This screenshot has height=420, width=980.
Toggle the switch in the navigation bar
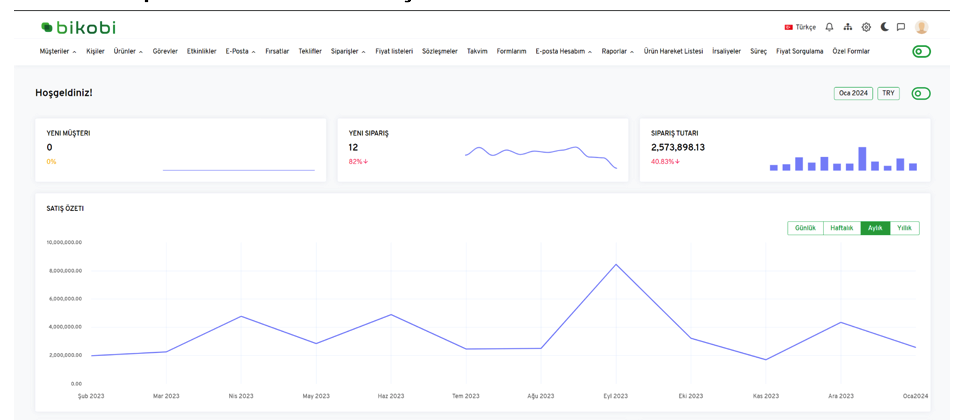tap(921, 51)
